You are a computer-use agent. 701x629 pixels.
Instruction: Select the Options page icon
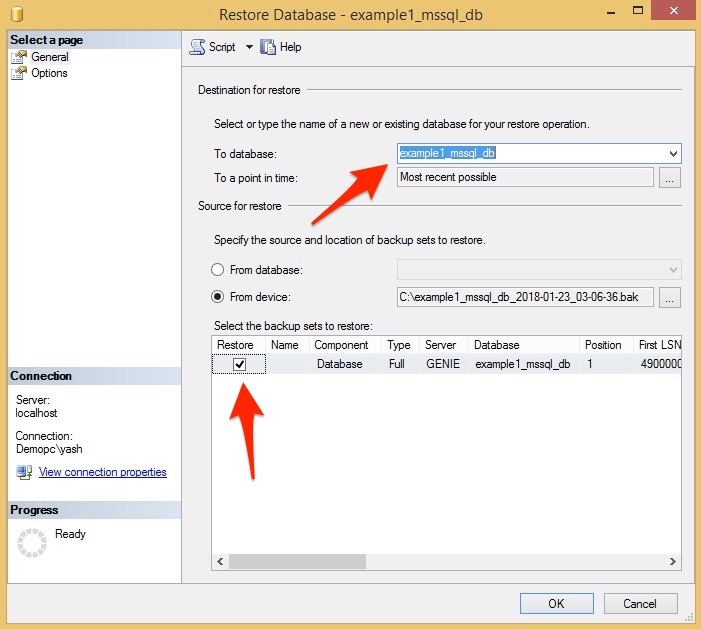19,73
